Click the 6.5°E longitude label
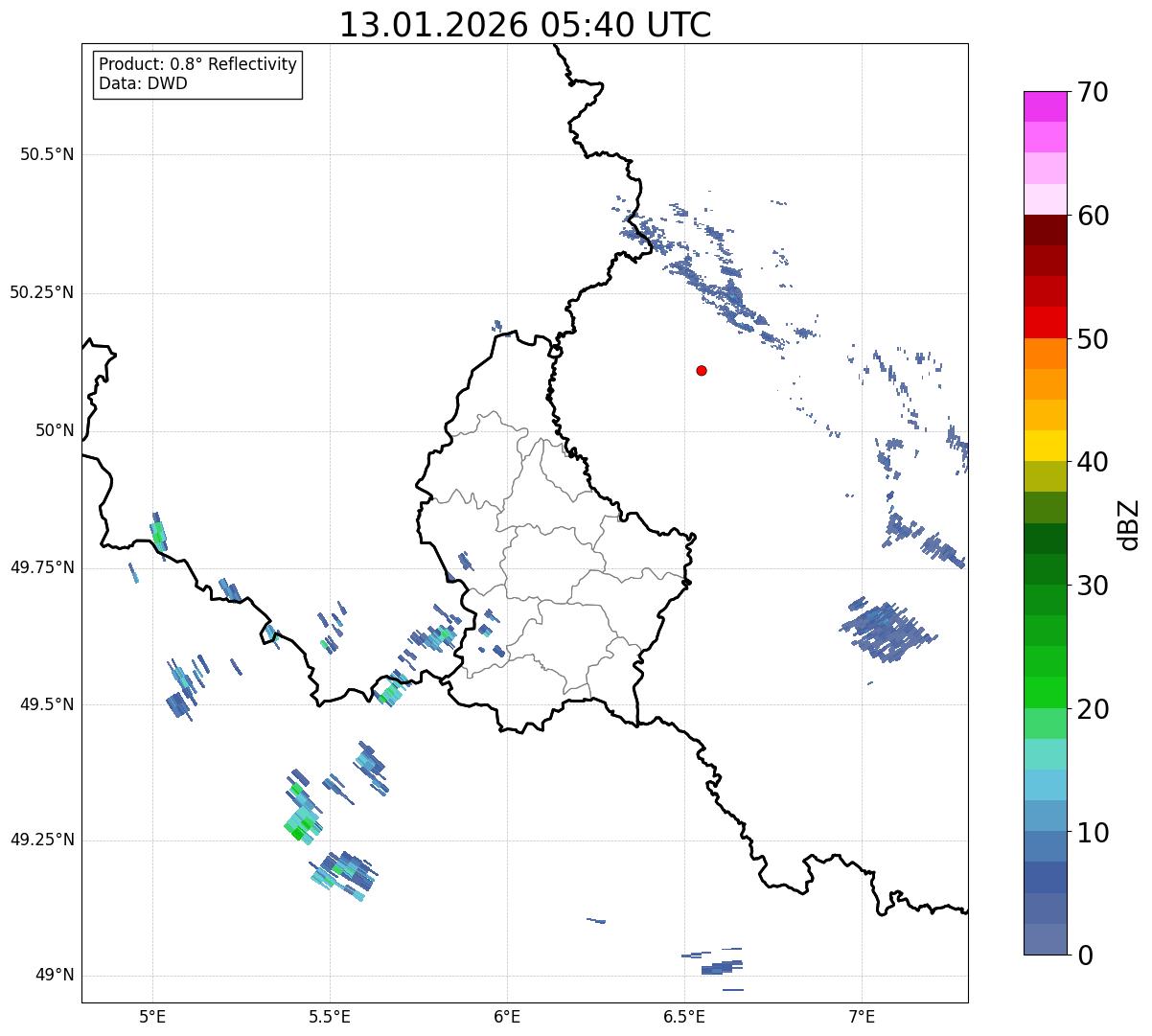 pyautogui.click(x=684, y=1016)
